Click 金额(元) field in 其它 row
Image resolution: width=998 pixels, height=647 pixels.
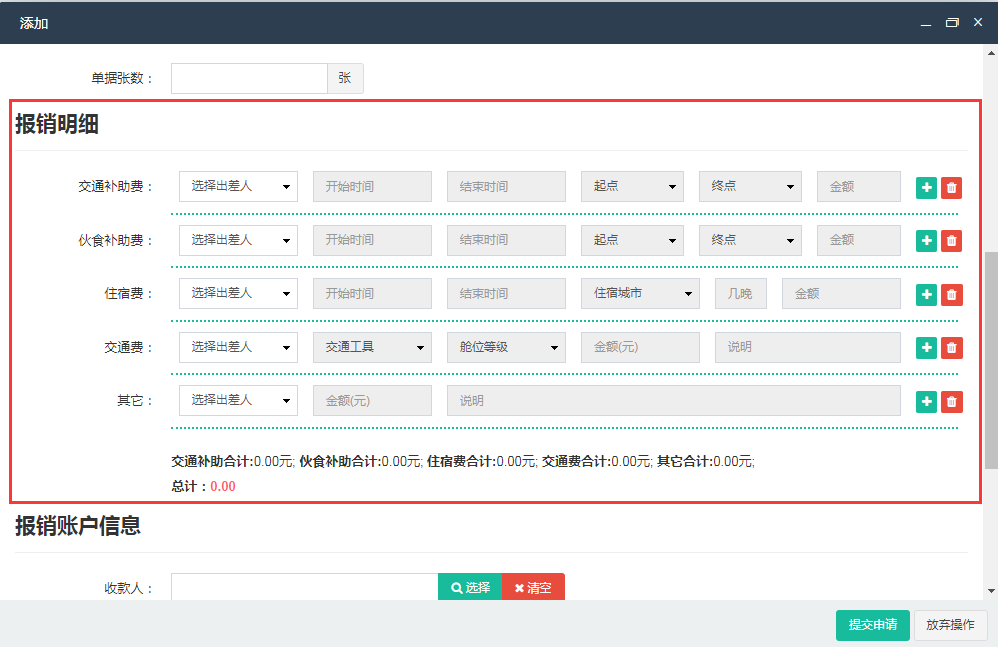[x=372, y=400]
